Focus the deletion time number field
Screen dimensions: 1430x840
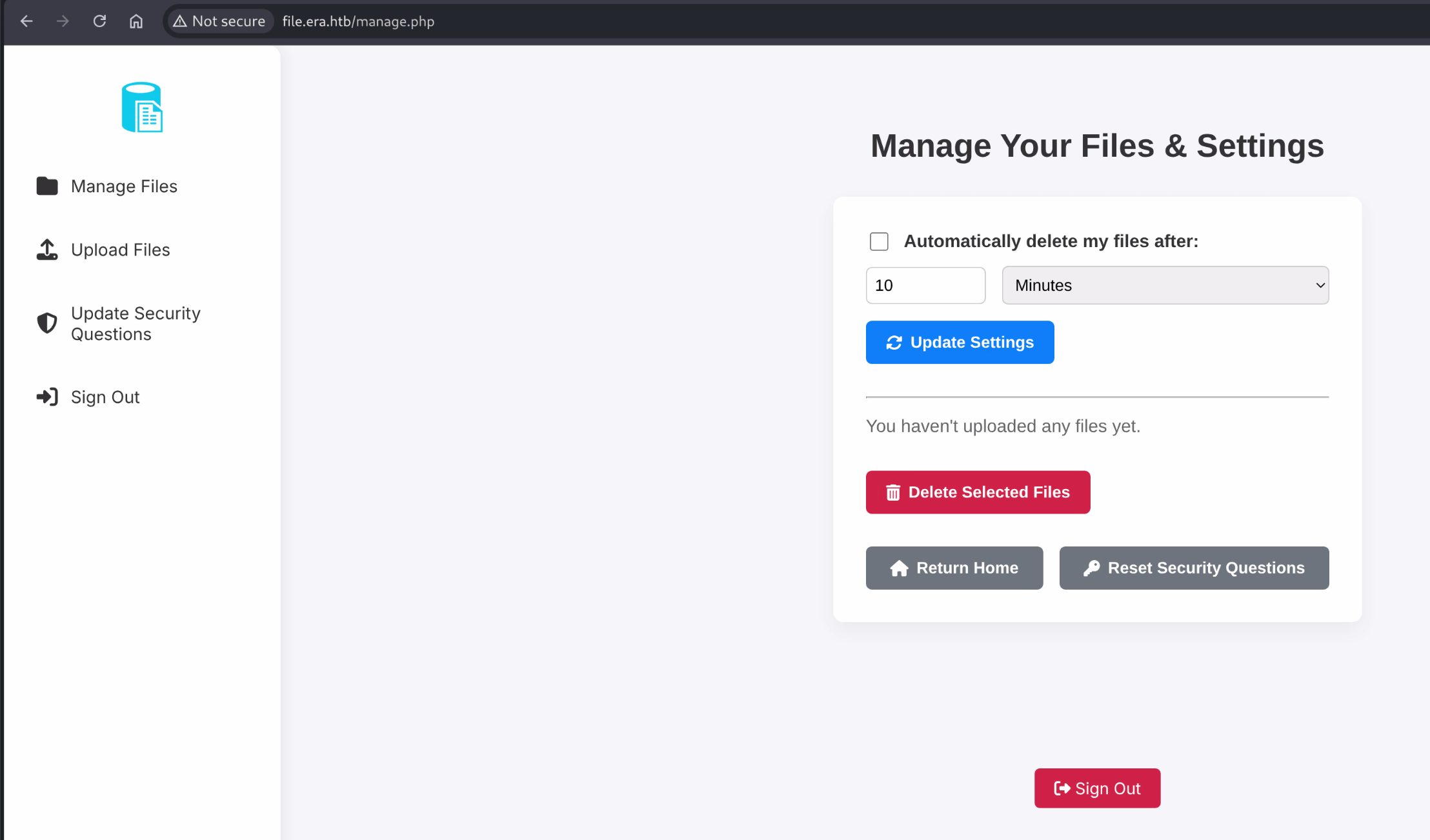925,285
